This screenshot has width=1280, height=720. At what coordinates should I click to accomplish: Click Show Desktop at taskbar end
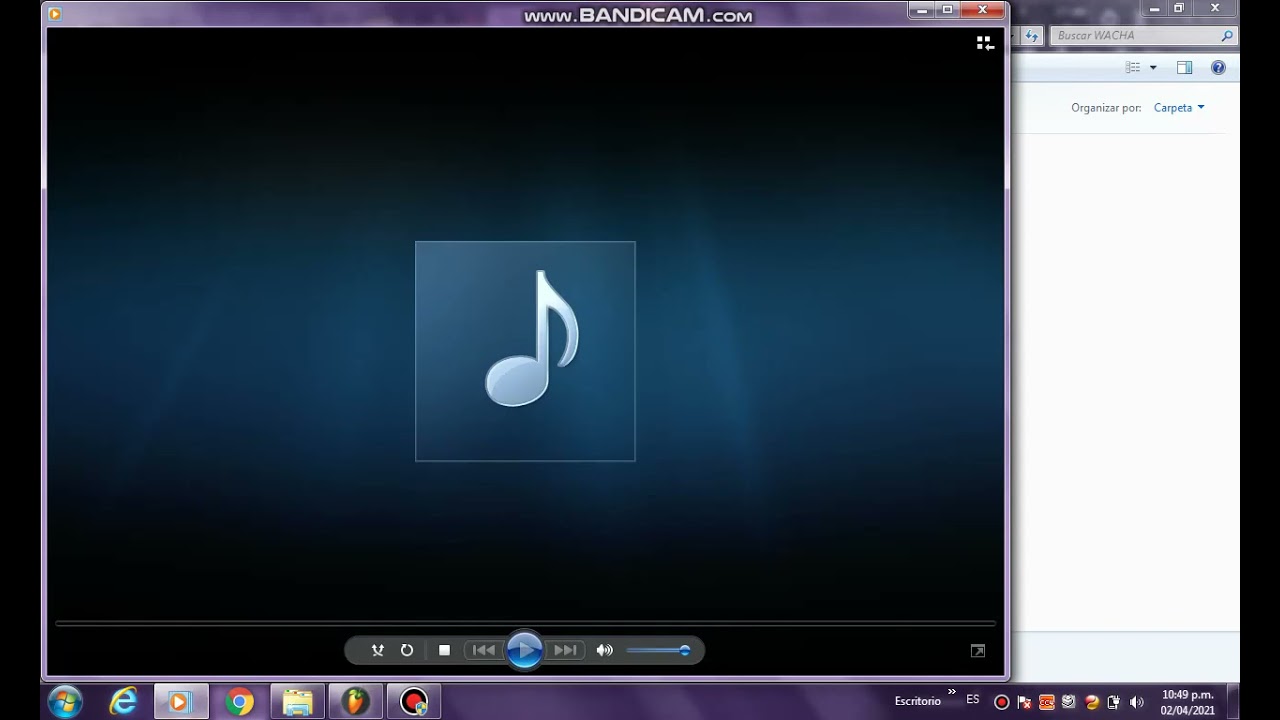[x=1233, y=701]
